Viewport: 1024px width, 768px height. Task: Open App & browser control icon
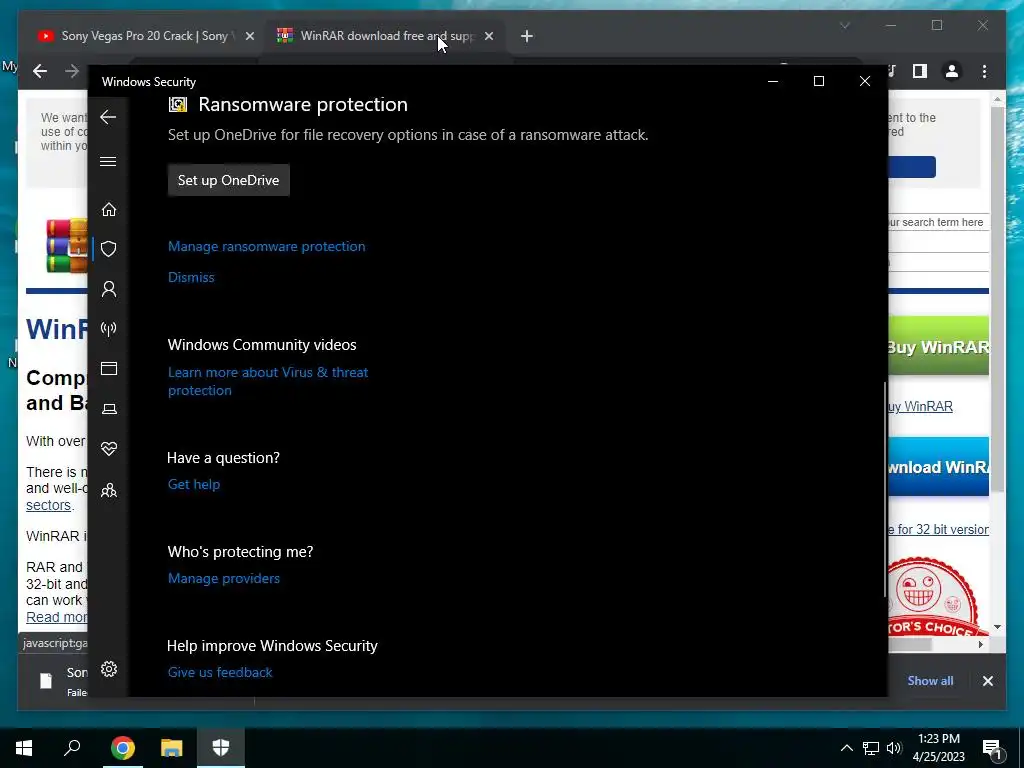108,368
